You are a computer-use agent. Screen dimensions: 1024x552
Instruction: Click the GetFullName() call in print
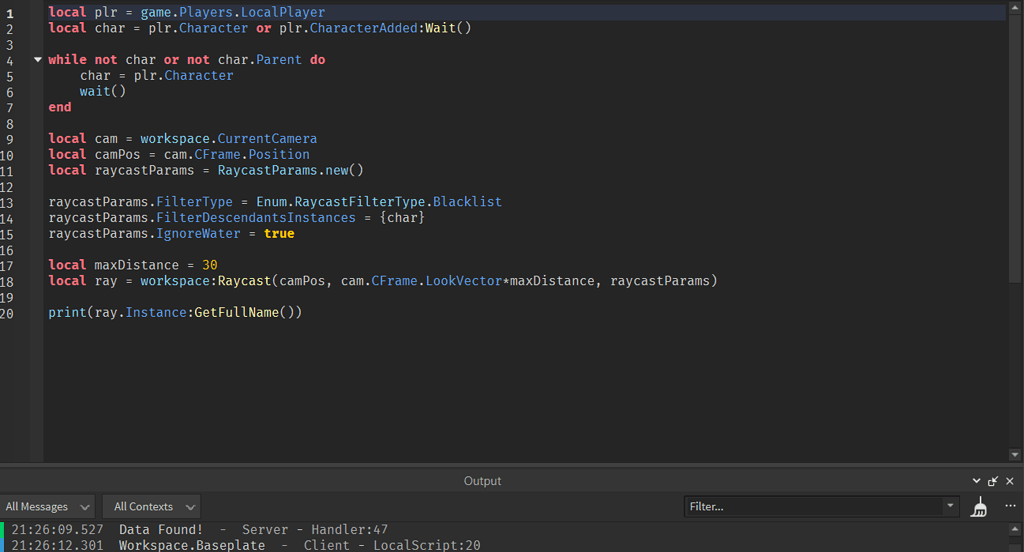[244, 312]
